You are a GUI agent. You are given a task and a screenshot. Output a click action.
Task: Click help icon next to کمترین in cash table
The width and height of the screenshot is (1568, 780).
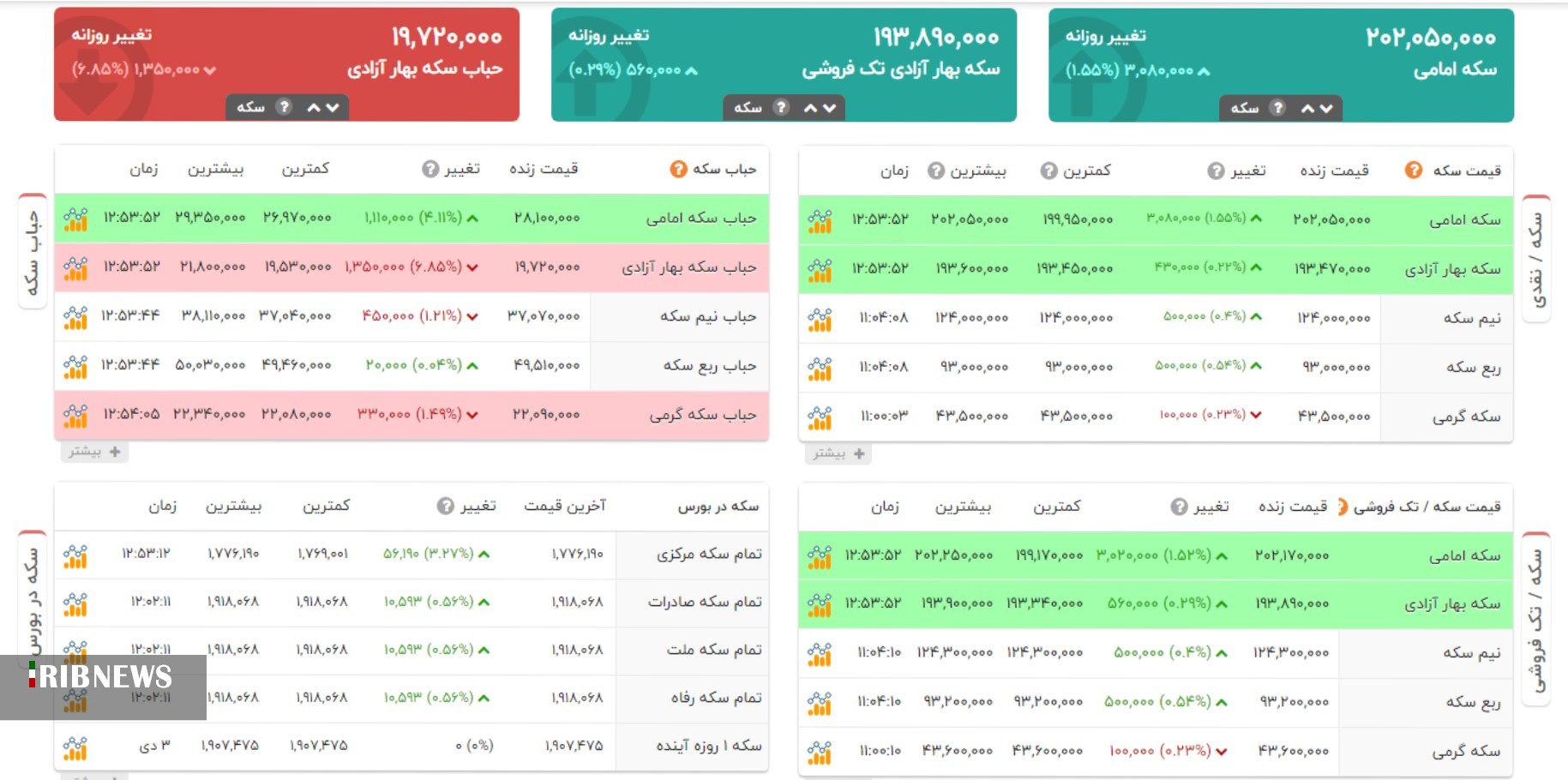[1048, 171]
